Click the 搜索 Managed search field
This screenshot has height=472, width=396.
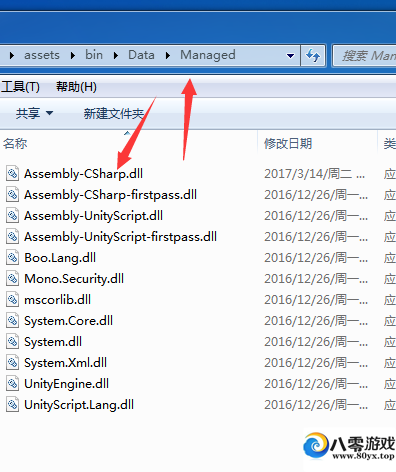(x=365, y=56)
